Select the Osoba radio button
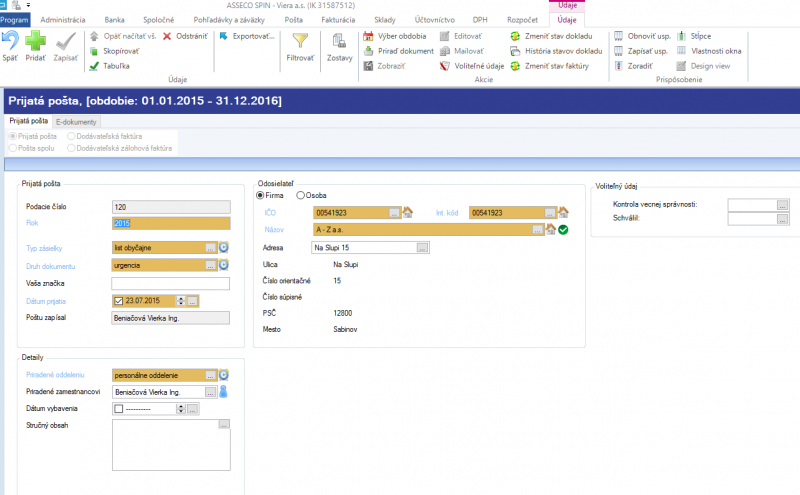The height and width of the screenshot is (495, 800). (x=301, y=195)
